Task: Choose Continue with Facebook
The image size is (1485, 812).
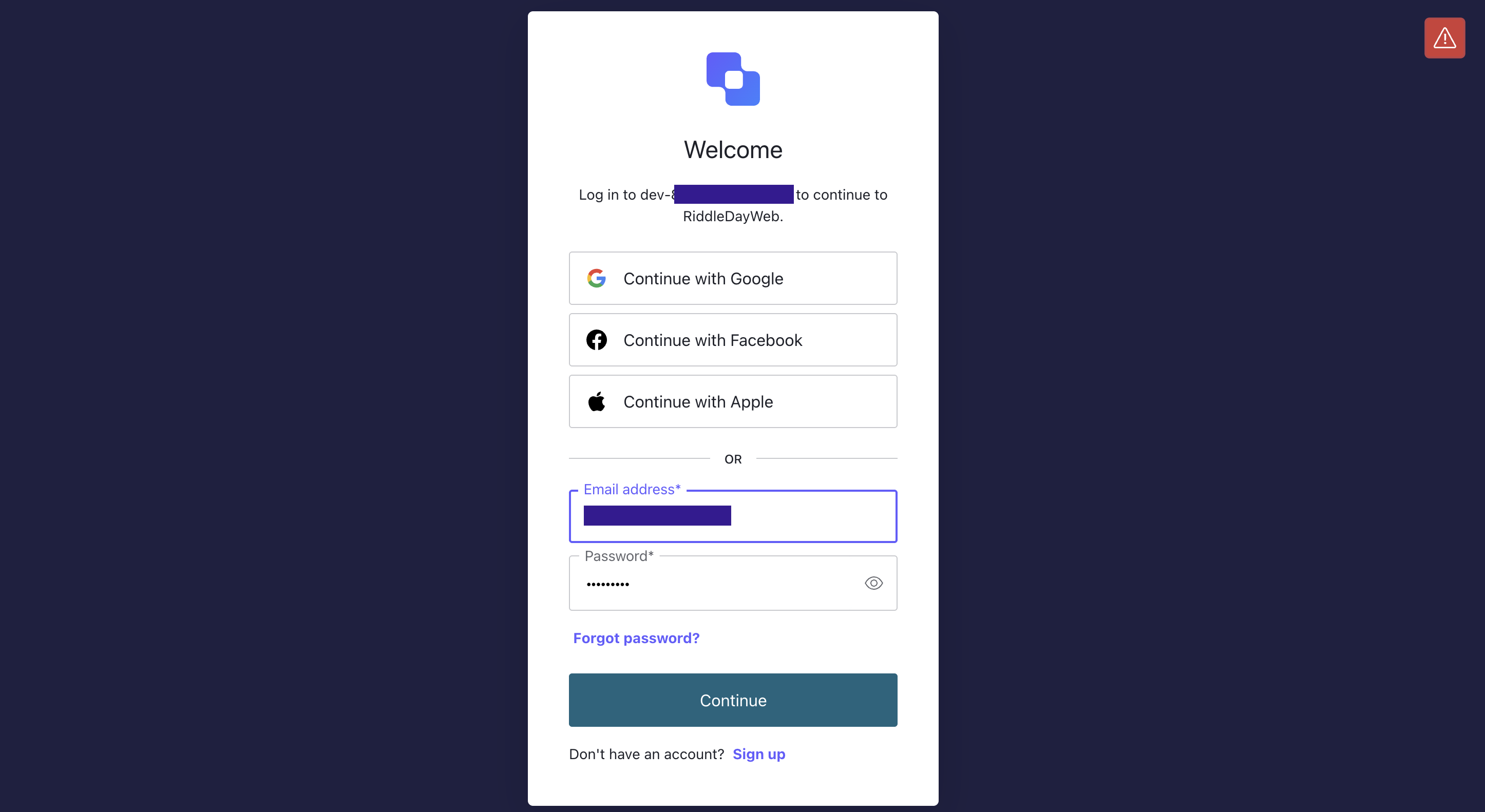Action: click(733, 340)
